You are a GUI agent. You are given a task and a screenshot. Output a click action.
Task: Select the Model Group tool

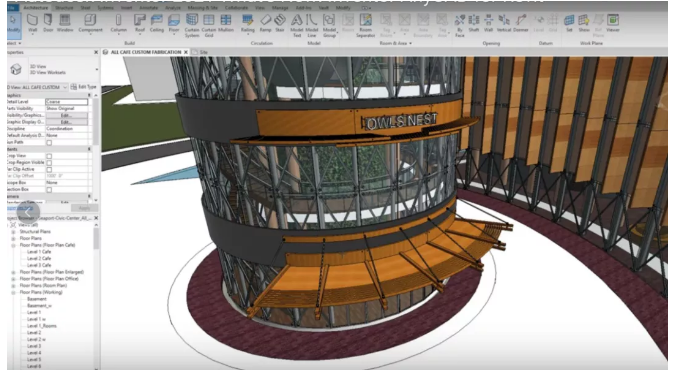pos(329,25)
